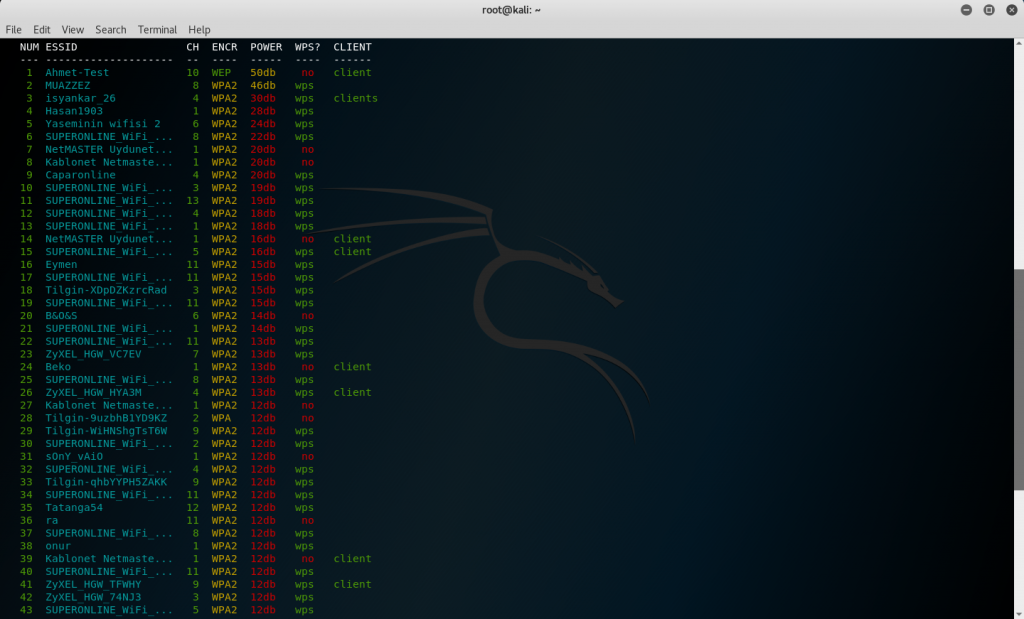The image size is (1024, 619).
Task: Open the View menu
Action: (72, 30)
